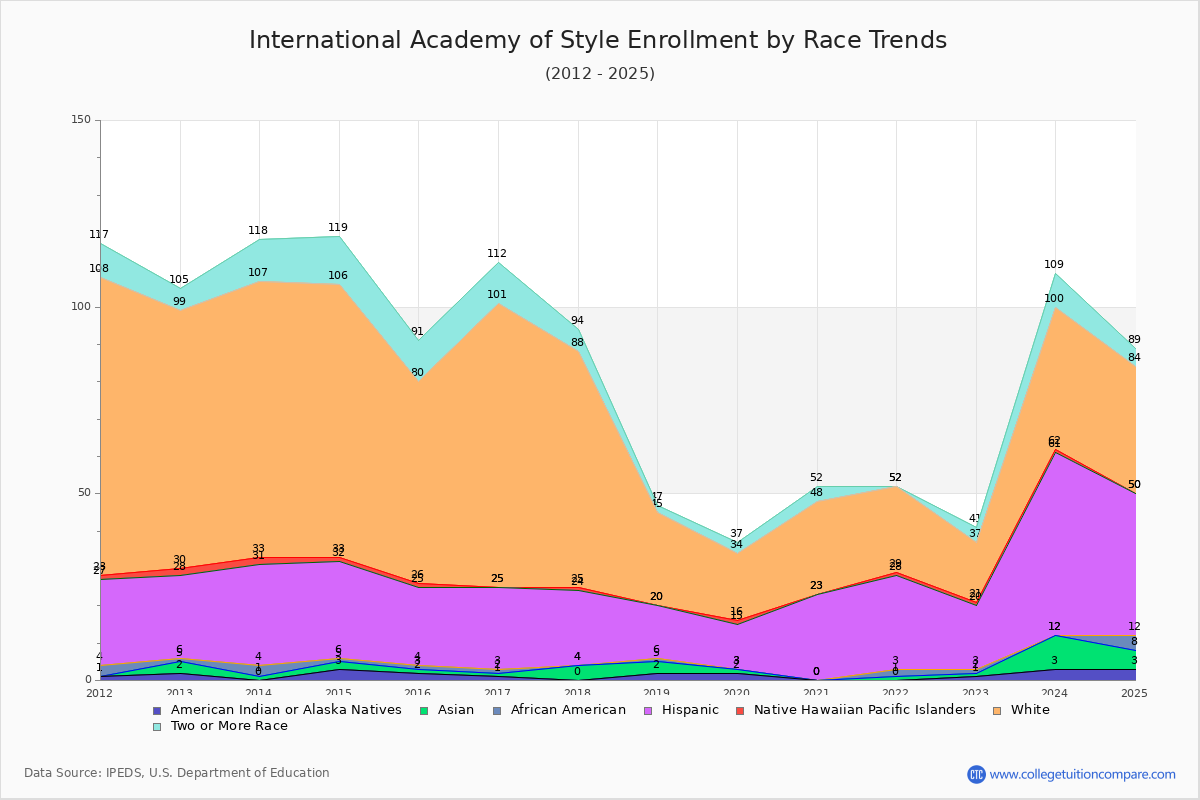
Task: Click the 100 y-axis label
Action: [x=81, y=307]
